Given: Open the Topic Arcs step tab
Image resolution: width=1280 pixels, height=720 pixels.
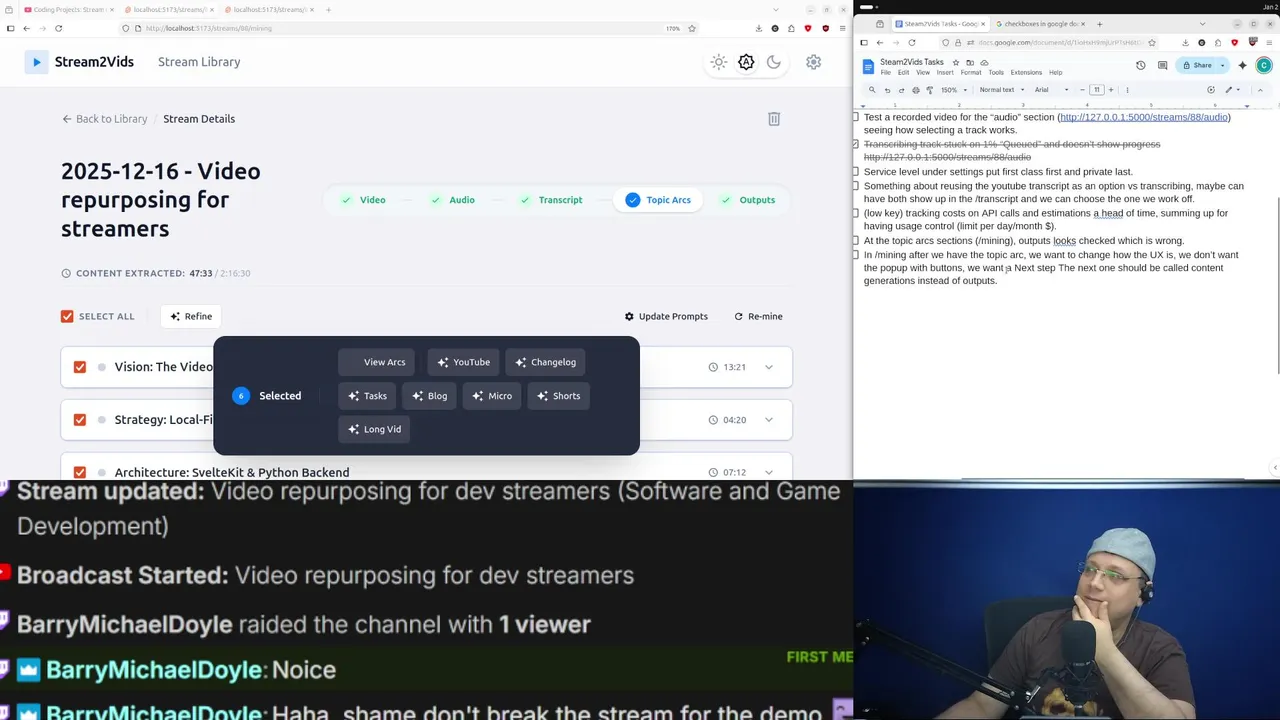Looking at the screenshot, I should point(658,200).
